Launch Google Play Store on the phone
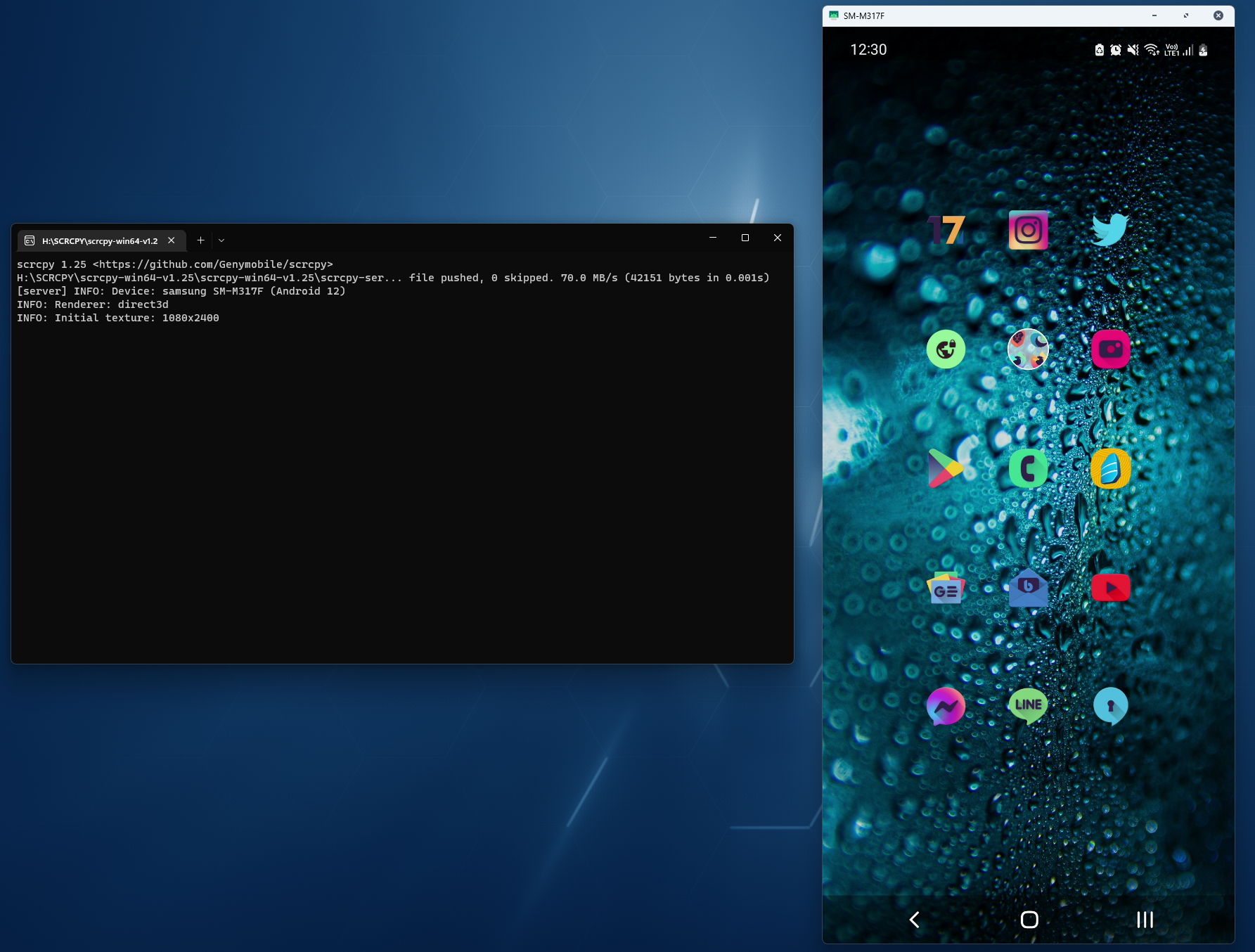 [x=946, y=468]
